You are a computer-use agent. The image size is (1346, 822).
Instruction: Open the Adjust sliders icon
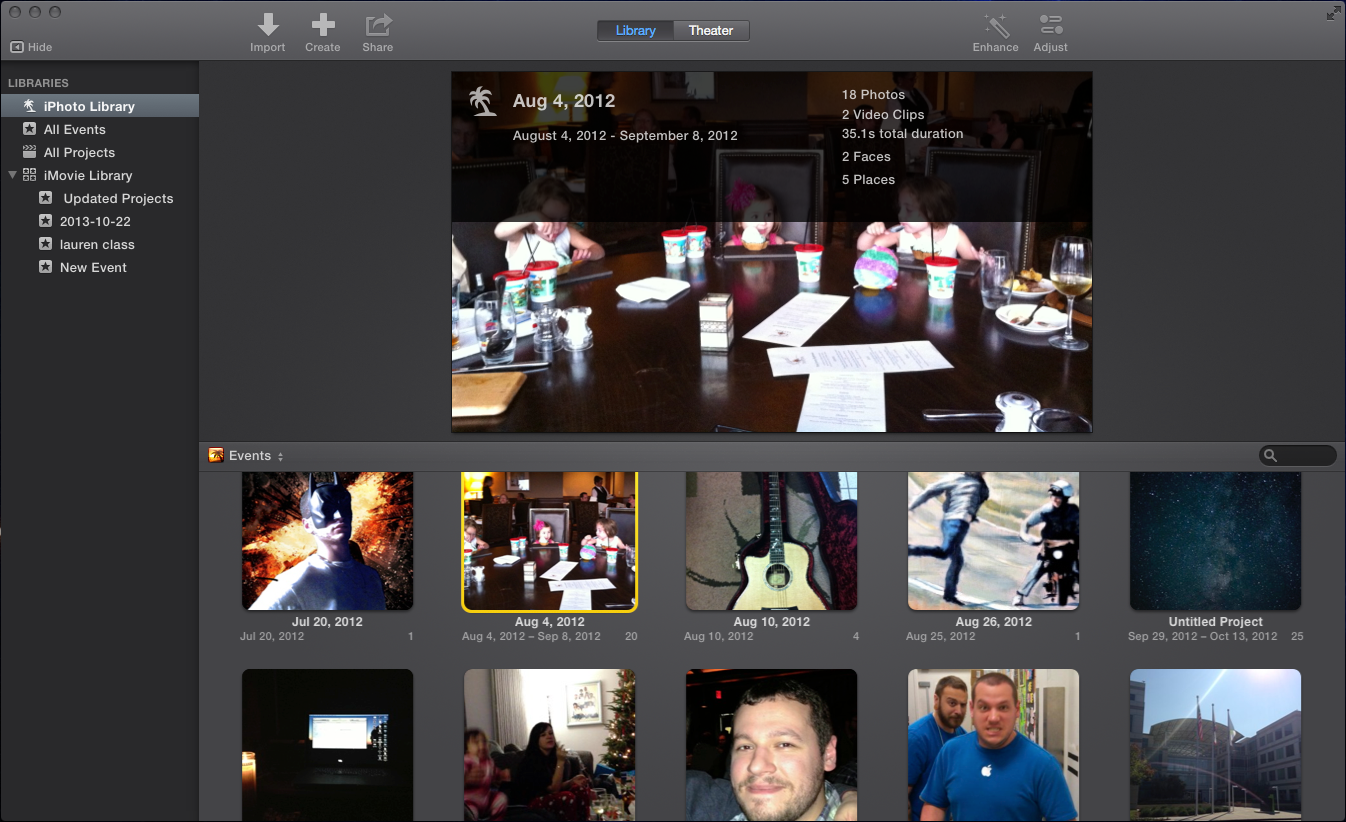[1051, 25]
